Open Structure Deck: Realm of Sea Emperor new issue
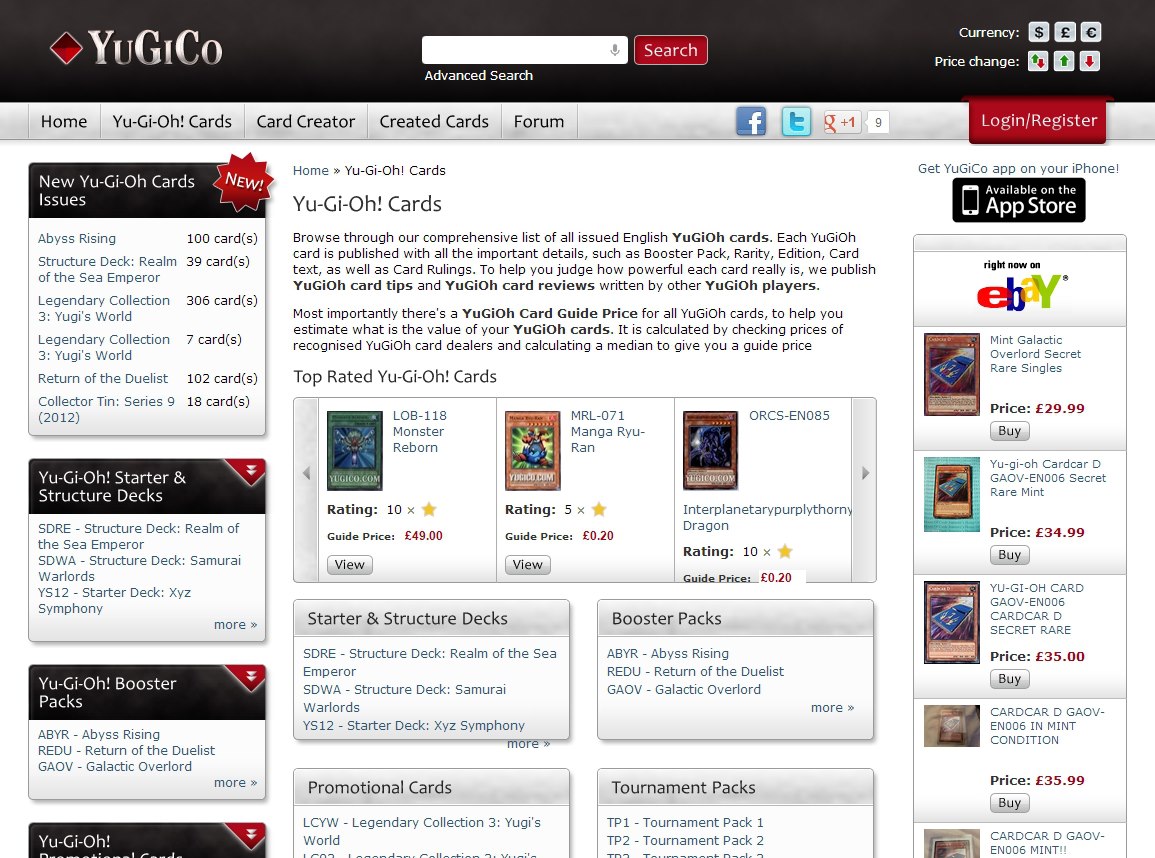The image size is (1155, 858). 108,270
